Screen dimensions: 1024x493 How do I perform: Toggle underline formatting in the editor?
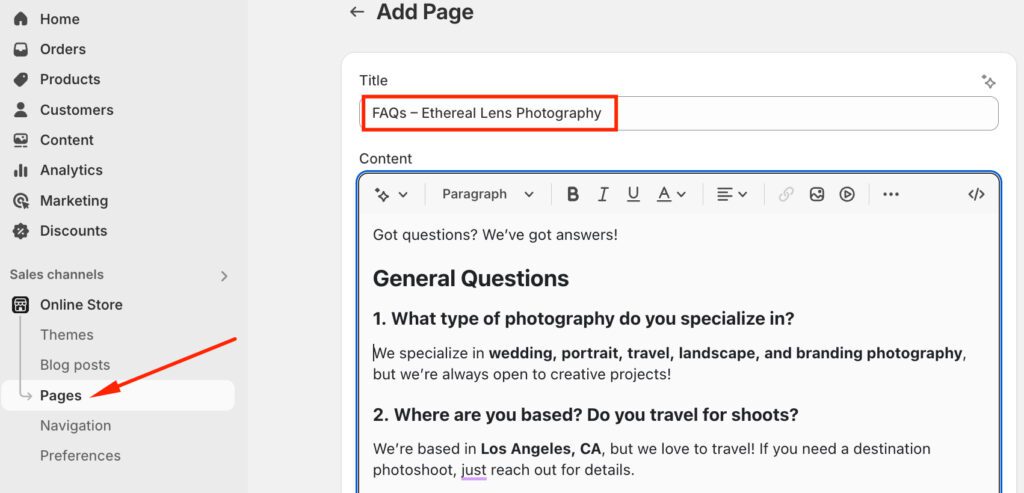coord(633,194)
